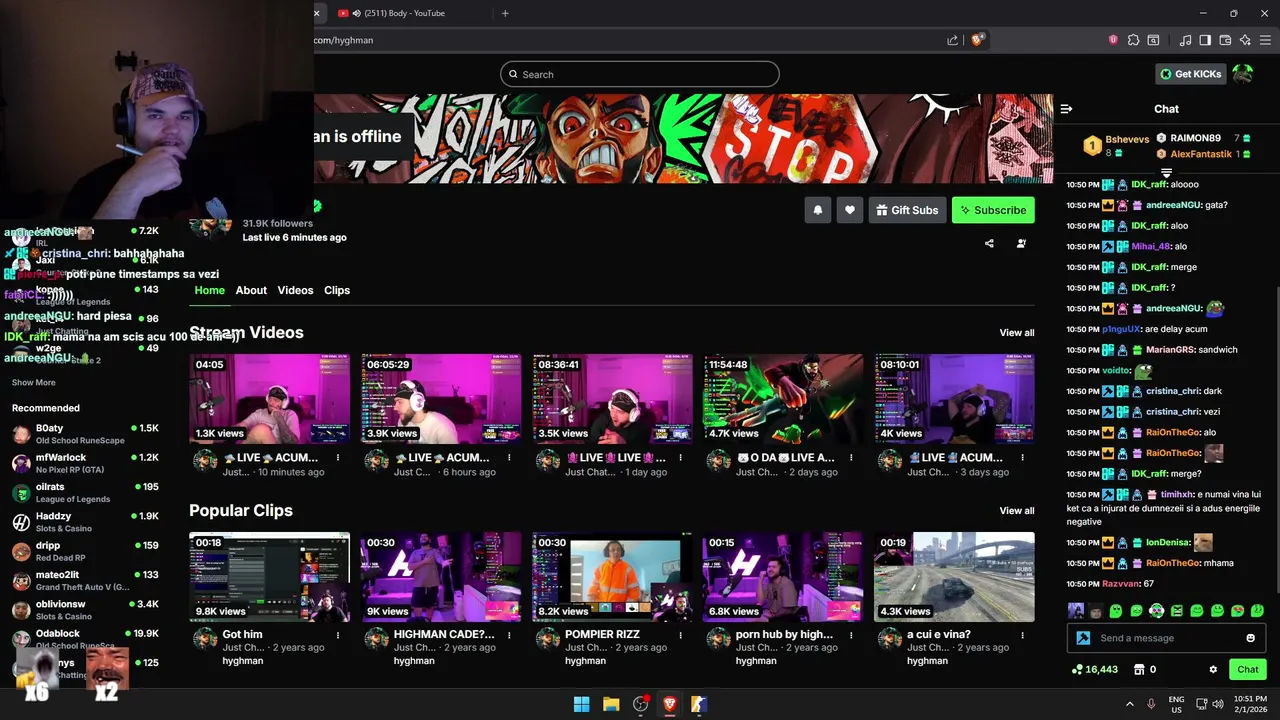The height and width of the screenshot is (720, 1280).
Task: Click the Gift Subs button
Action: pos(907,210)
